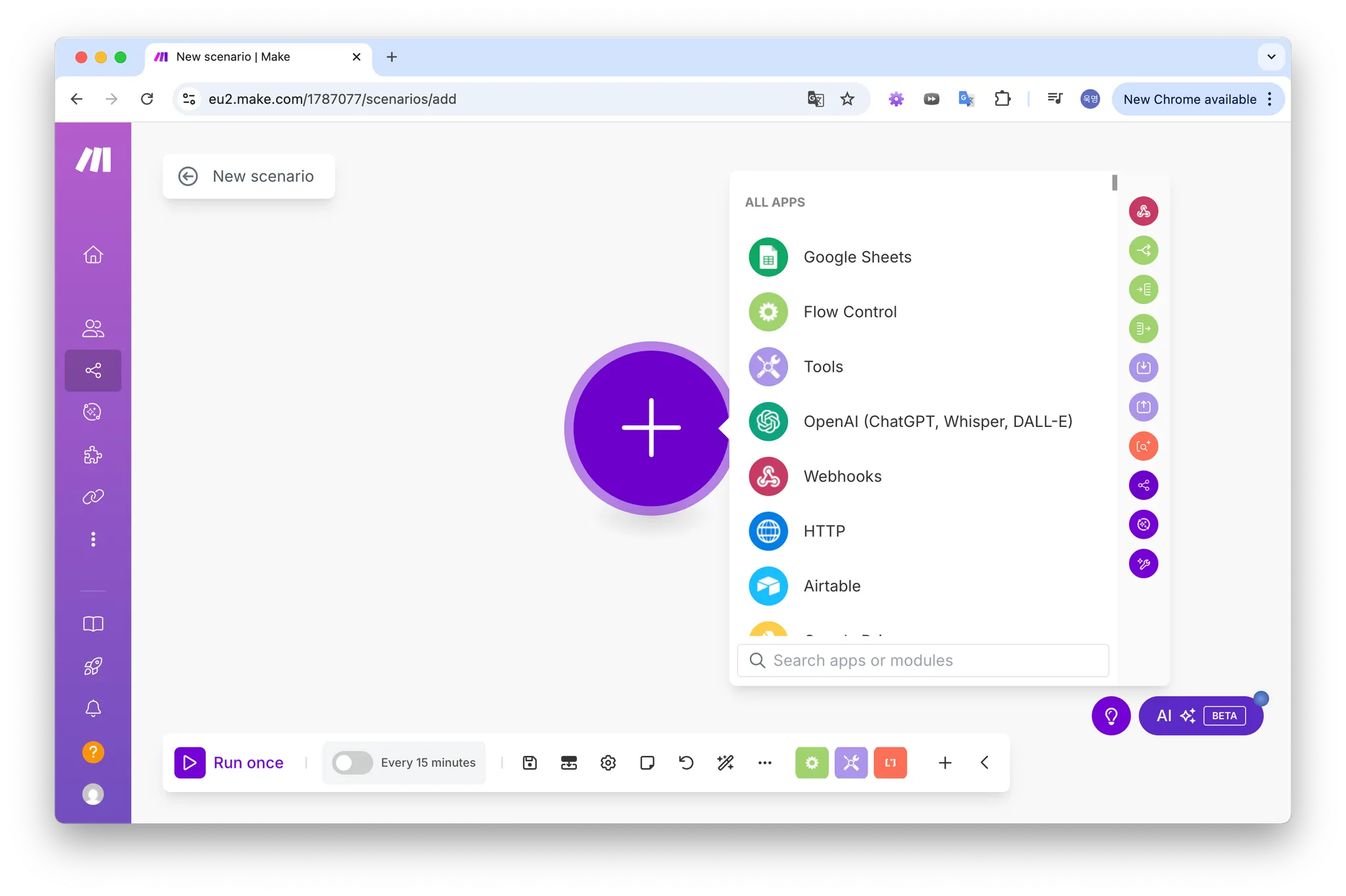The image size is (1346, 896).
Task: Click the purple magic-wrench shortcut circle
Action: coord(1144,564)
